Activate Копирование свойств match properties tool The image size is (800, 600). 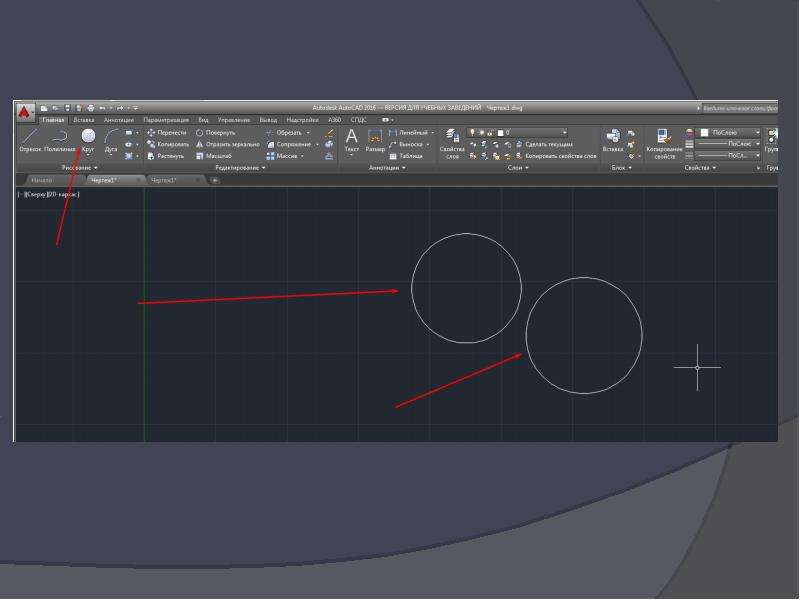pyautogui.click(x=664, y=144)
